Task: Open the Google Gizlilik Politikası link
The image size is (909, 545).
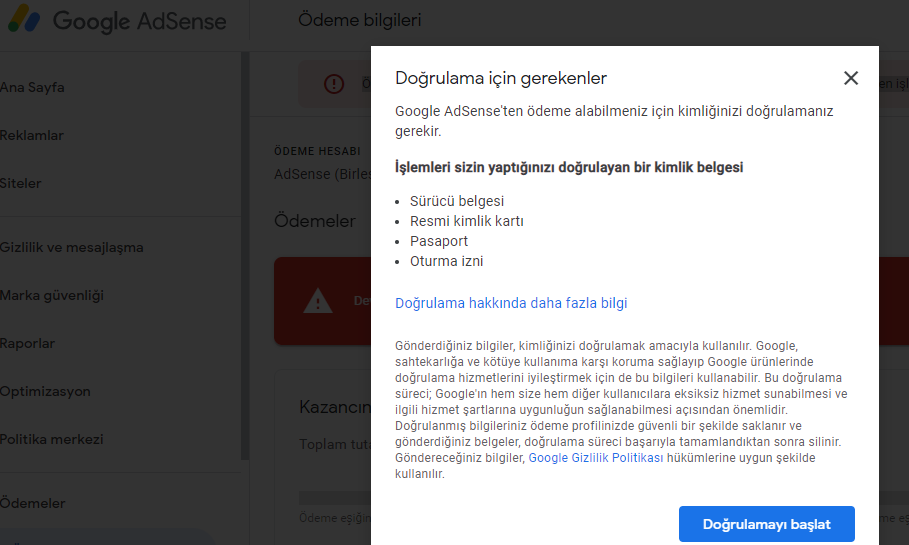Action: point(595,458)
